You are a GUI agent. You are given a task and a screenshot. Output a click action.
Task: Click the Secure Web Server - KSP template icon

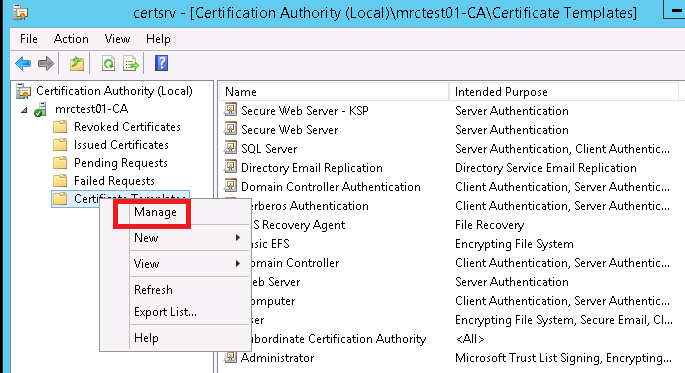pyautogui.click(x=230, y=110)
